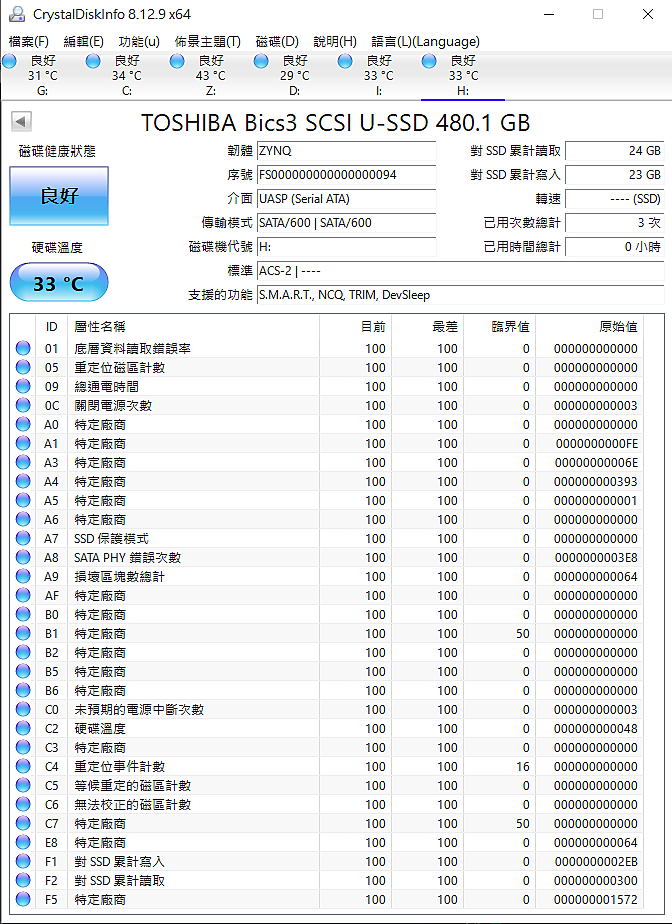This screenshot has height=924, width=672.
Task: Click the transfer mode field SATA/600 | SATA/600
Action: coord(347,223)
